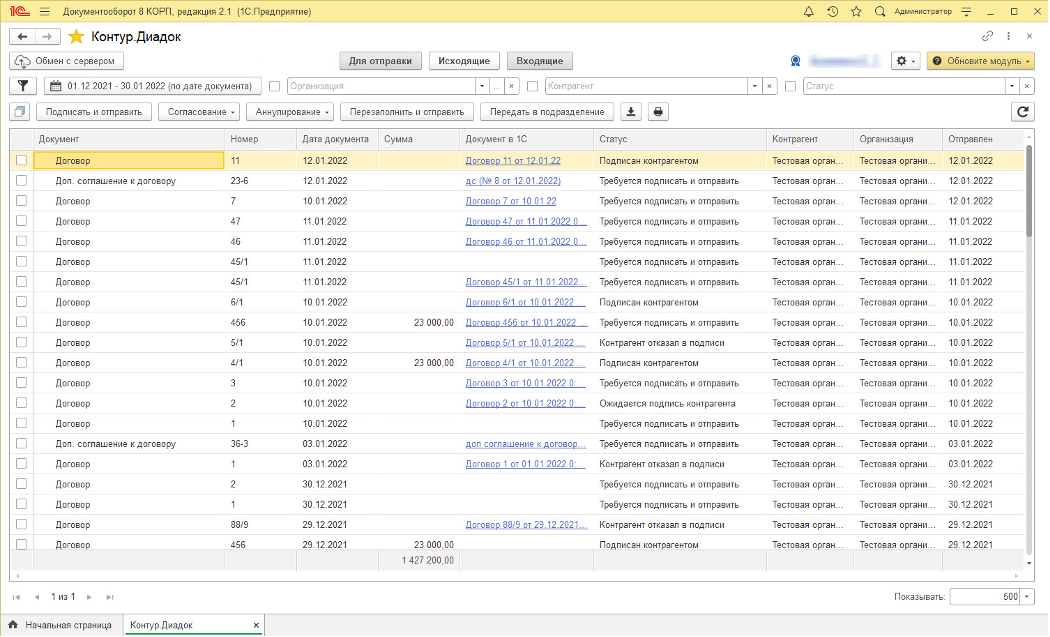
Task: Clear the Контрагент filter with X
Action: tap(769, 86)
